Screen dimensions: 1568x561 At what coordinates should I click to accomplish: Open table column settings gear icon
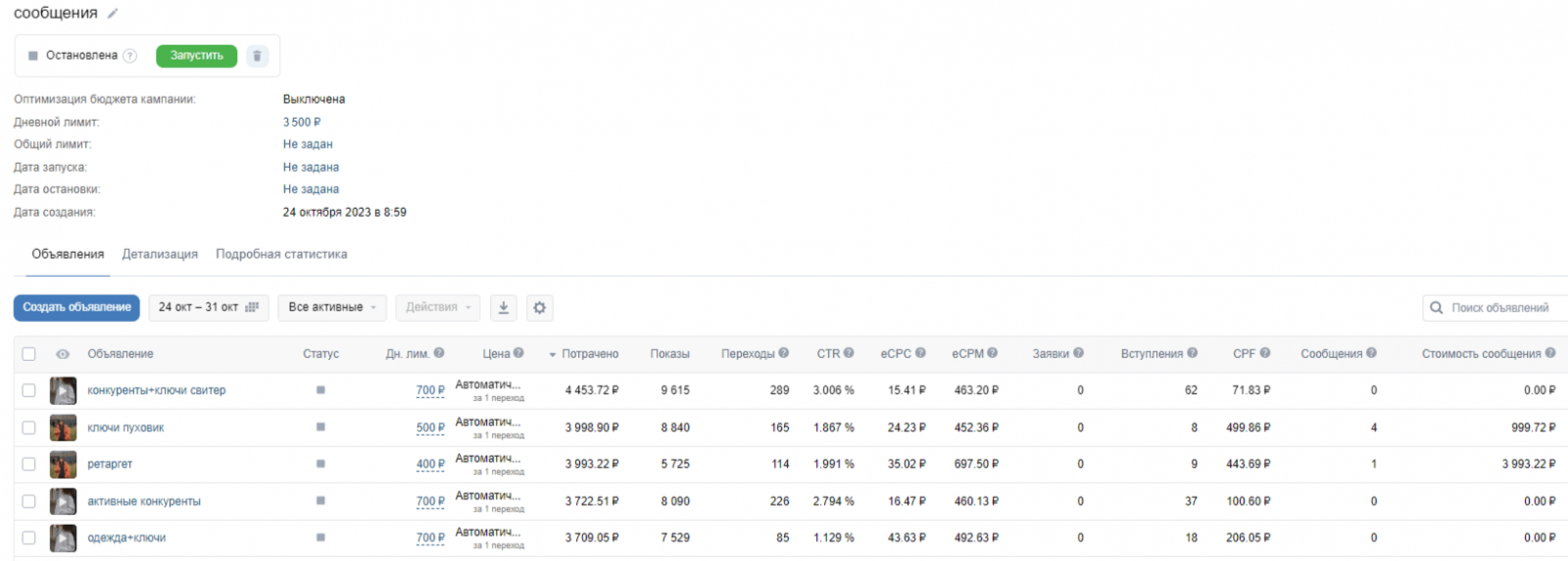539,307
